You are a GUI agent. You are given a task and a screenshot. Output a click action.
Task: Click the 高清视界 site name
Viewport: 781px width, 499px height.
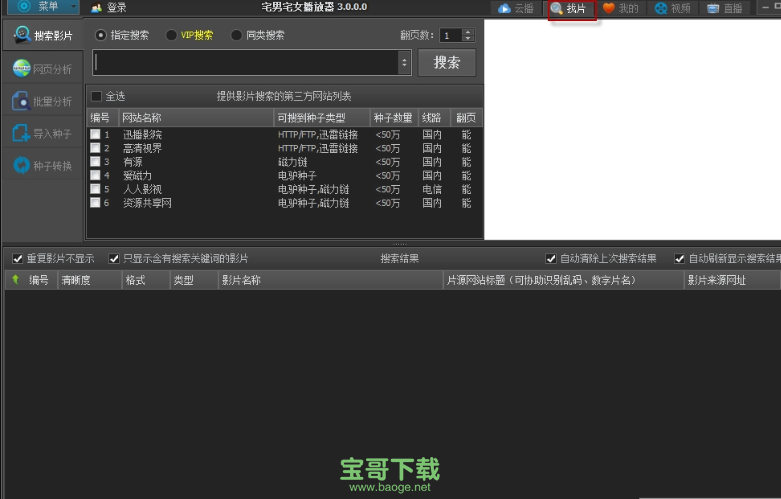142,148
